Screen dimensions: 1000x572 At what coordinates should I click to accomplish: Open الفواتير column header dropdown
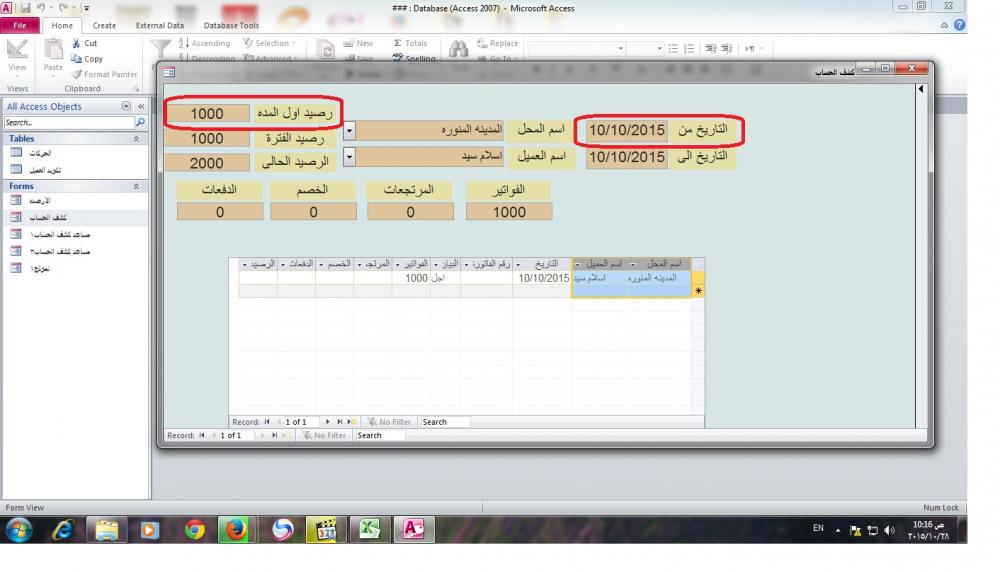click(x=398, y=264)
